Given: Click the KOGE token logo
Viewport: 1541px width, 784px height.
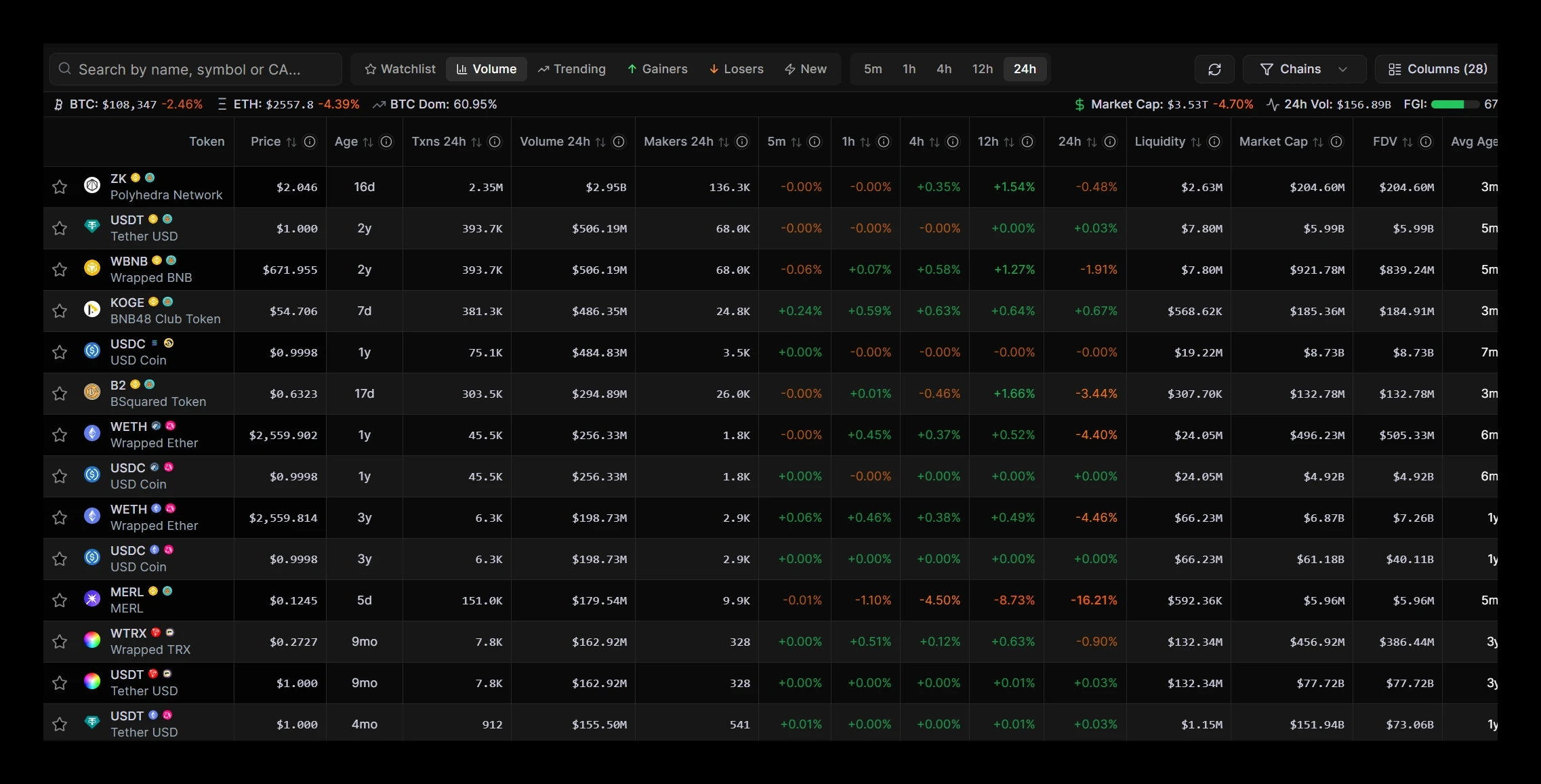Looking at the screenshot, I should coord(92,309).
